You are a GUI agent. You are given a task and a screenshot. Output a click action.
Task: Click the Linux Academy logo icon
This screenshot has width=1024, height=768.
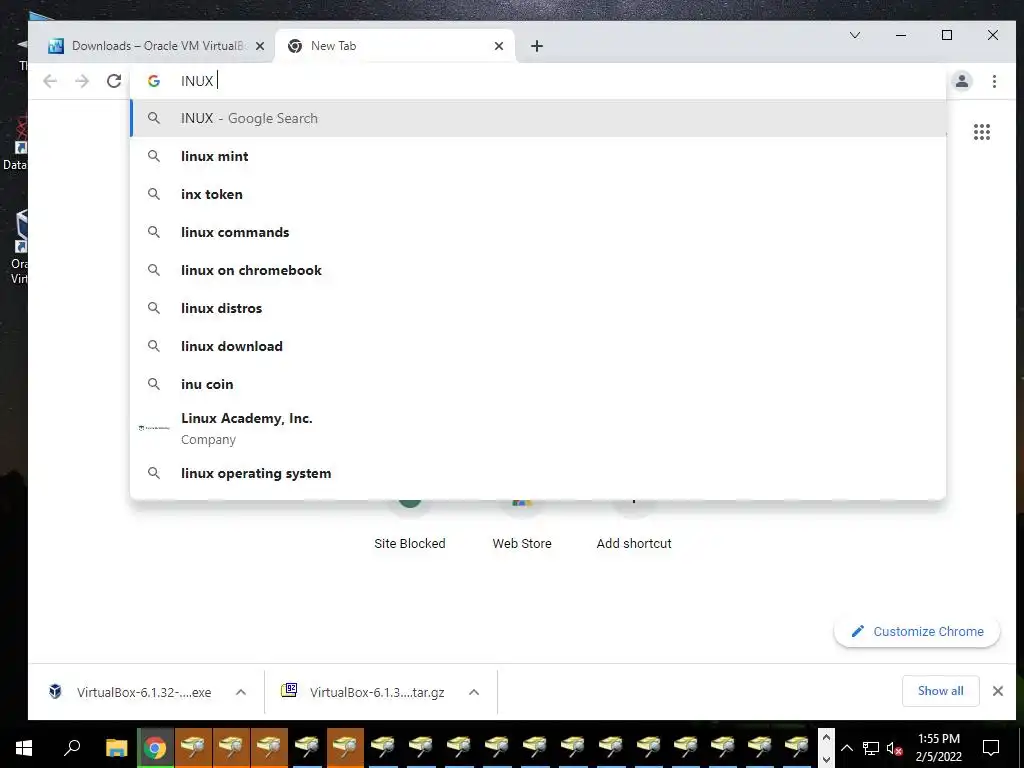154,428
